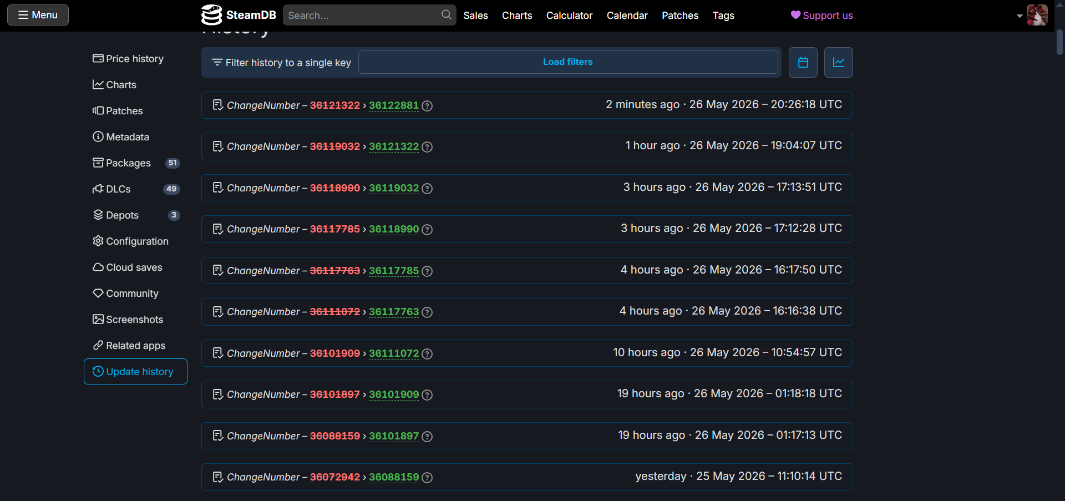Open changelist link 36117785 in green

click(x=394, y=271)
